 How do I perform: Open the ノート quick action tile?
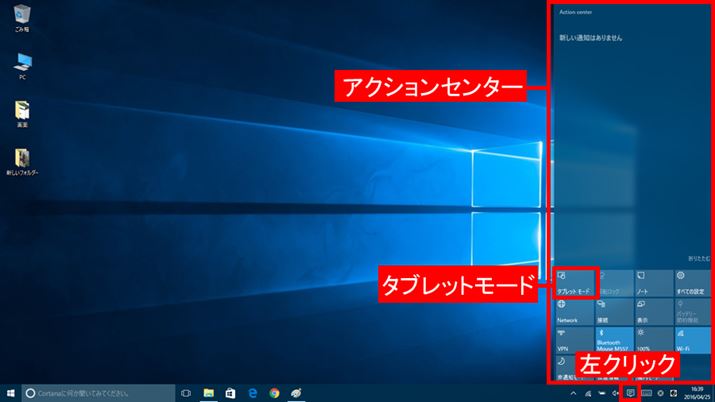coord(651,282)
